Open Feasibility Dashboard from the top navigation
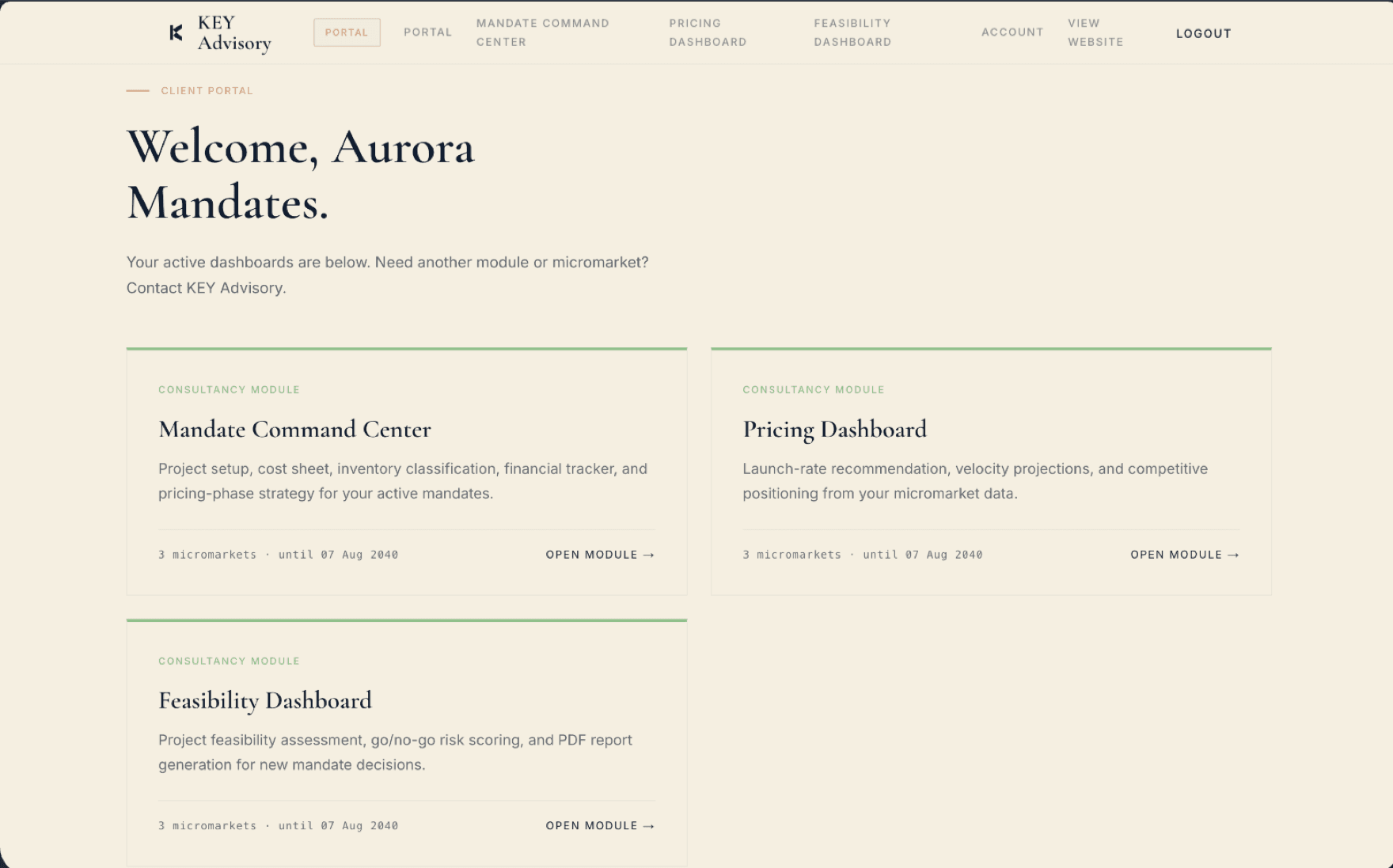The width and height of the screenshot is (1393, 868). click(x=852, y=32)
